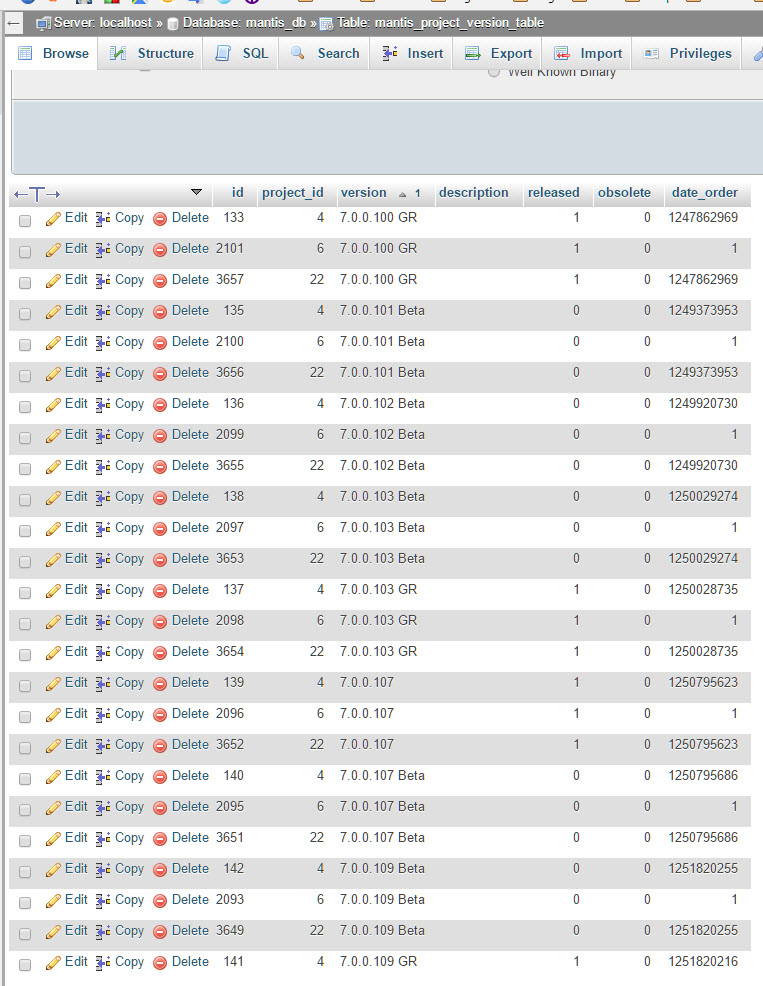Go to the Search tab
The image size is (763, 986).
click(325, 53)
